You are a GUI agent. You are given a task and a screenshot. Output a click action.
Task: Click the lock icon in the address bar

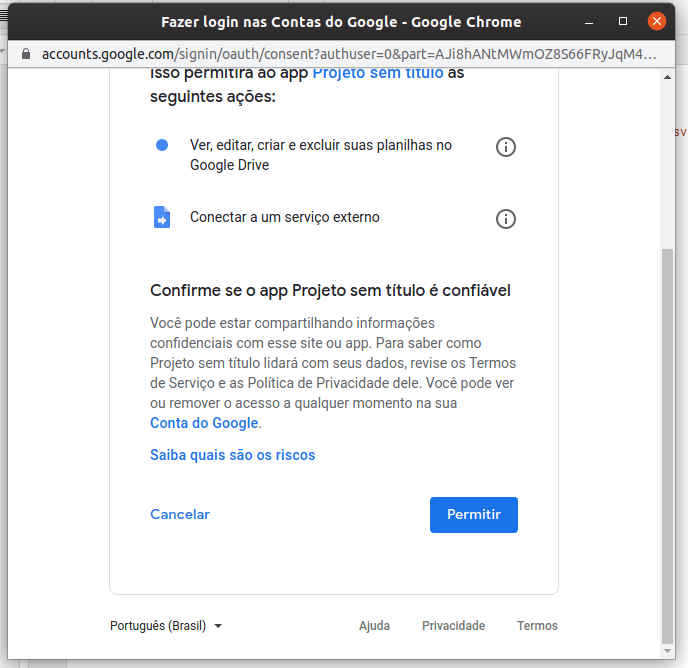[x=26, y=54]
